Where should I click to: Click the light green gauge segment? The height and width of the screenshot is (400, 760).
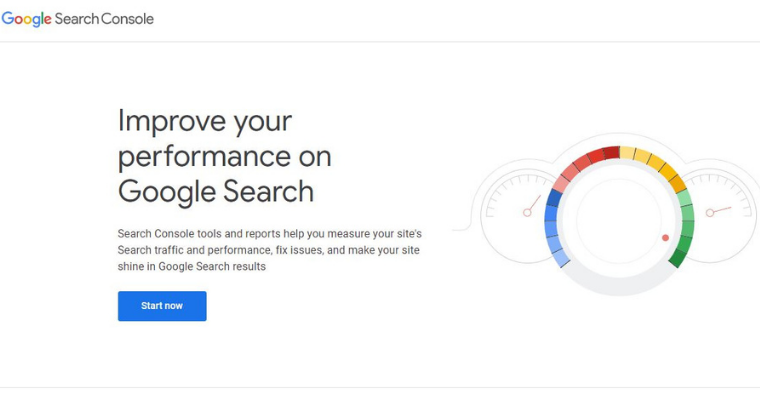pyautogui.click(x=684, y=198)
